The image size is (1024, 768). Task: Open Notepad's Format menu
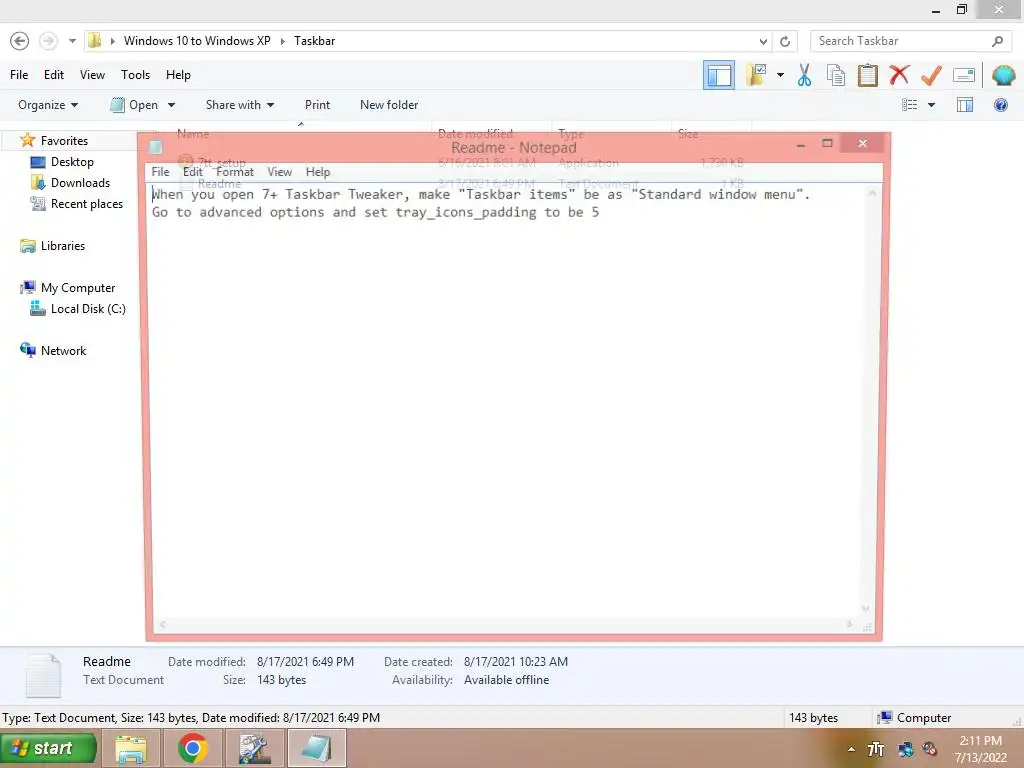click(235, 172)
